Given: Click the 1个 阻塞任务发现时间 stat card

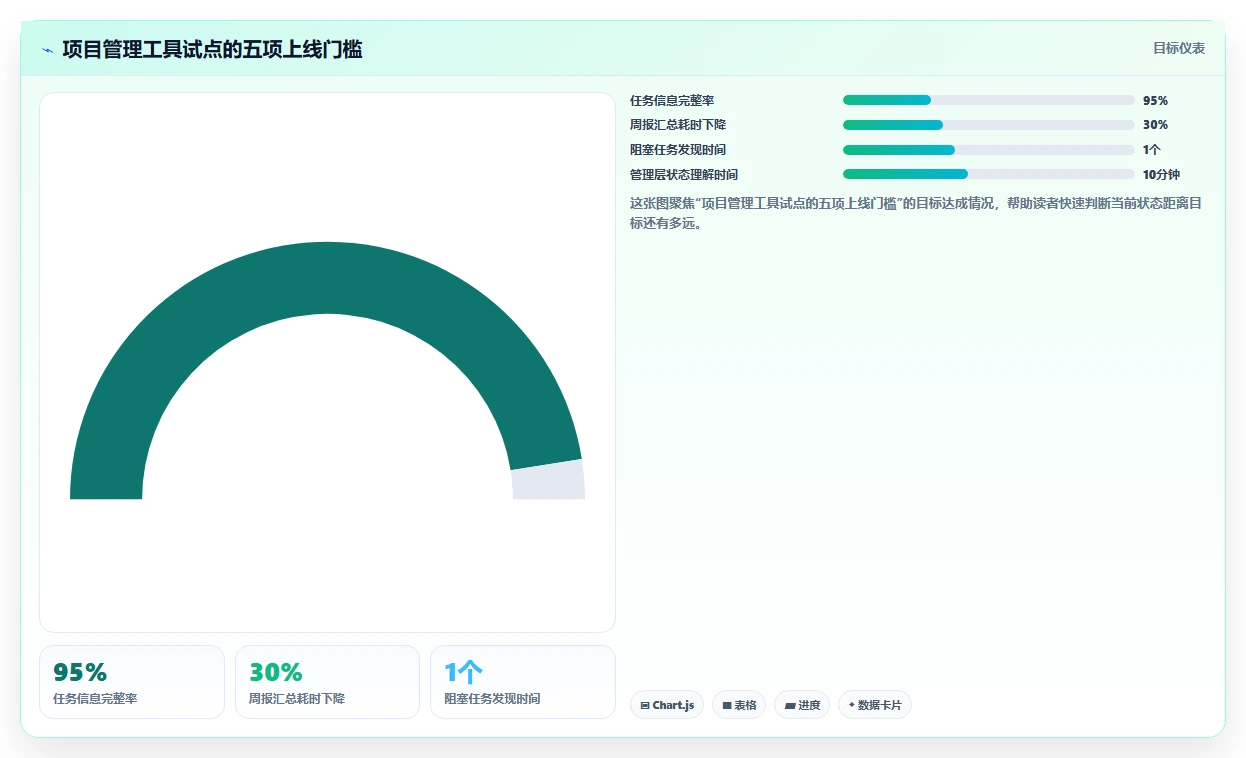Looking at the screenshot, I should pyautogui.click(x=523, y=682).
